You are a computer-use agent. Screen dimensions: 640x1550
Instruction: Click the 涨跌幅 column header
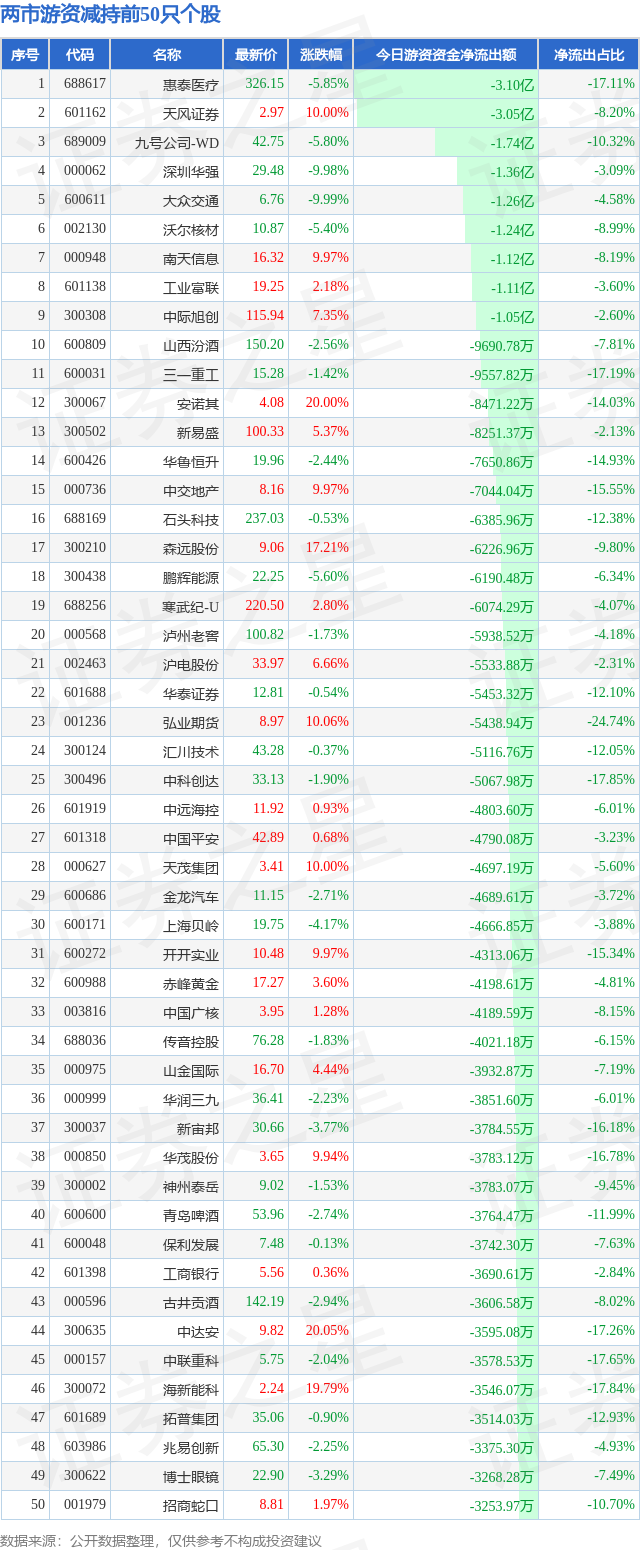320,55
